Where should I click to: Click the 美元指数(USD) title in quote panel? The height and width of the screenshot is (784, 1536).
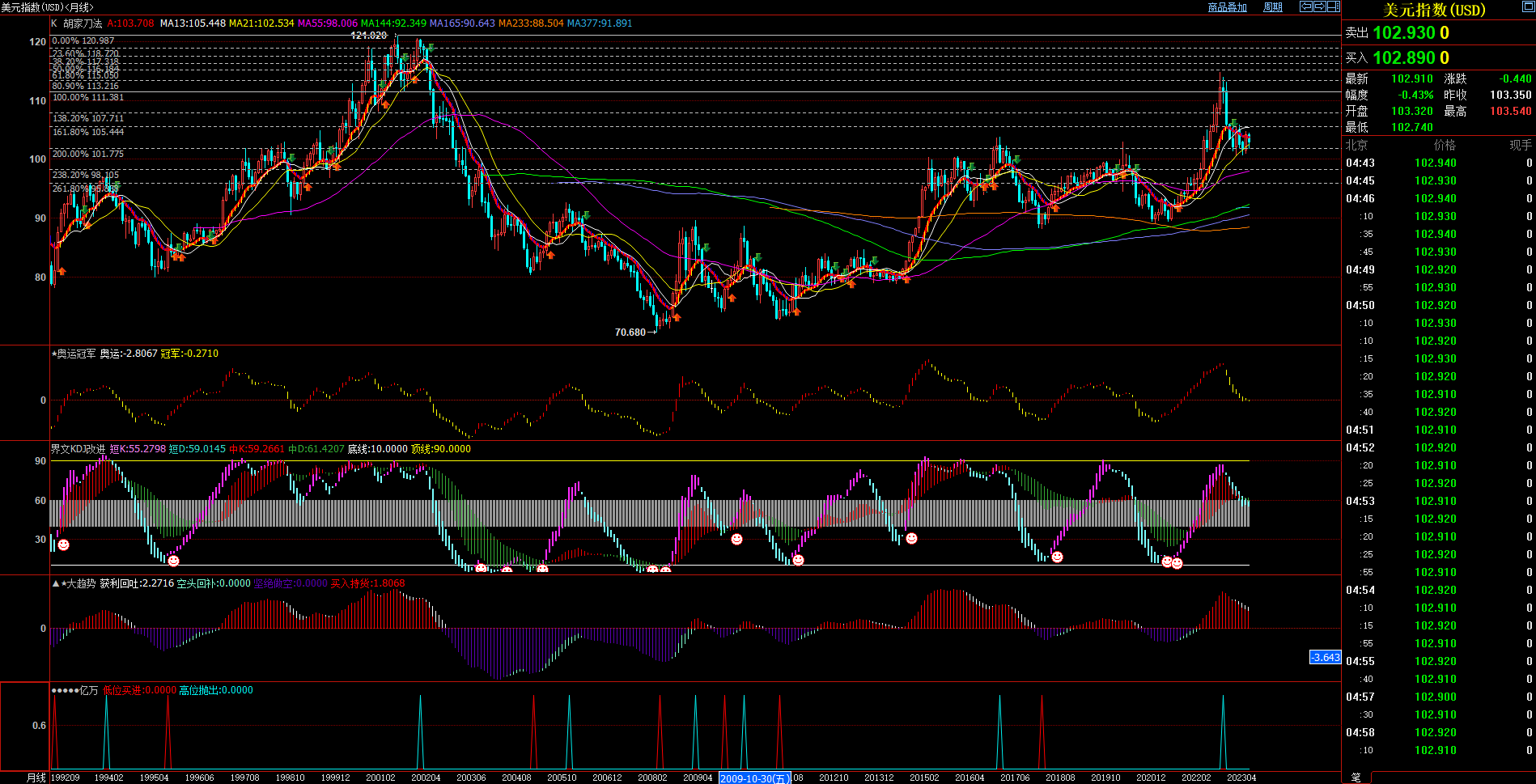(x=1434, y=10)
